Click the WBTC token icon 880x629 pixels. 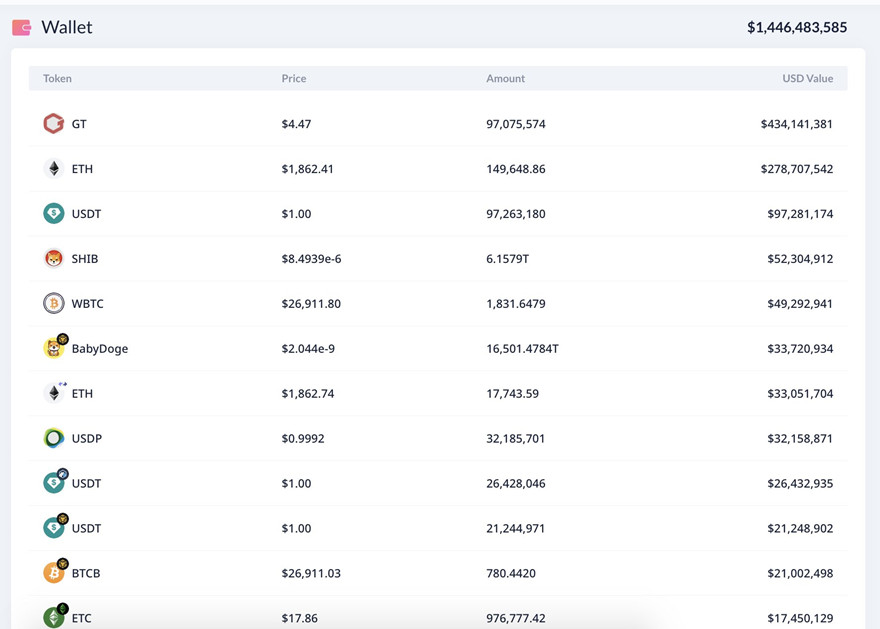[x=54, y=303]
